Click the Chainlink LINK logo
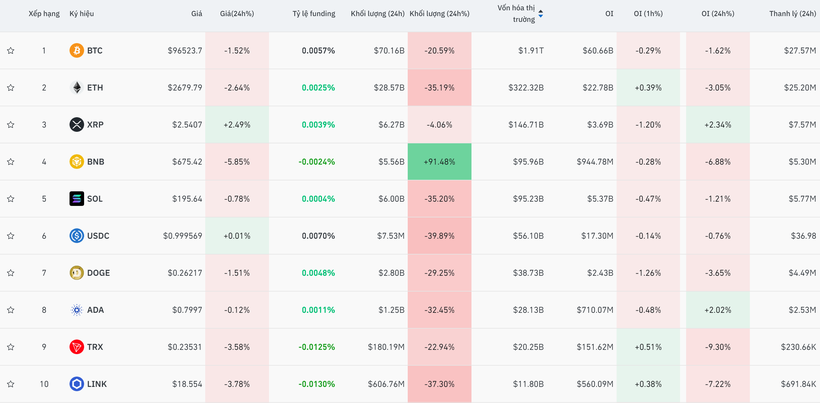The image size is (820, 403). tap(76, 384)
